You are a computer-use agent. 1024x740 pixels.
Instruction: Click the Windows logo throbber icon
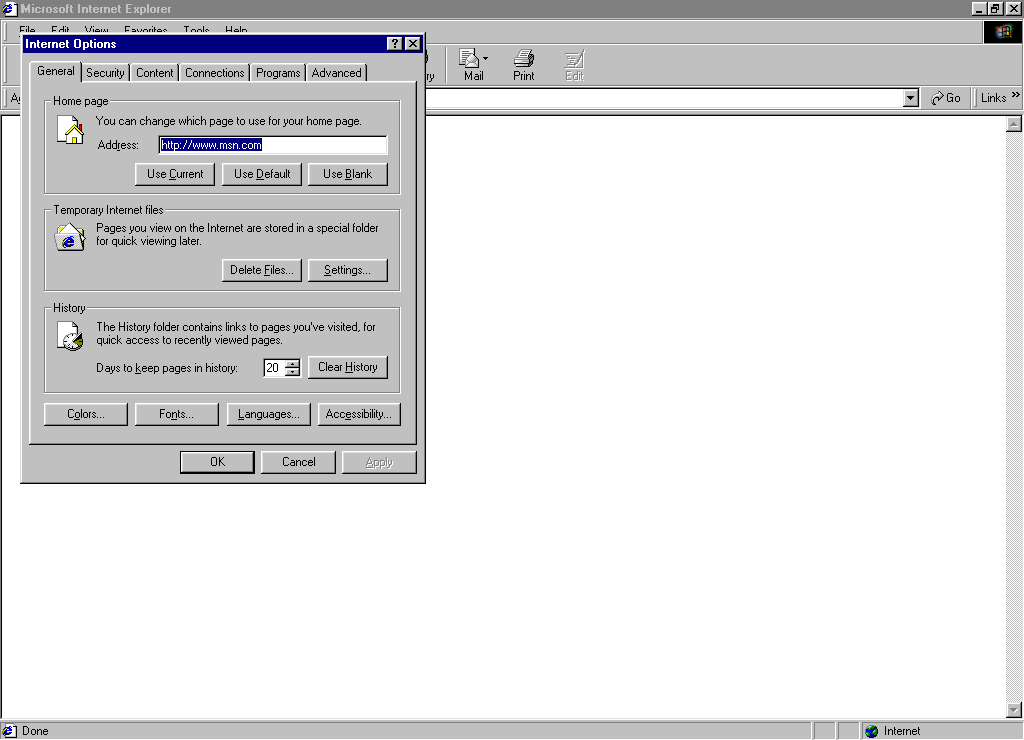click(1003, 32)
